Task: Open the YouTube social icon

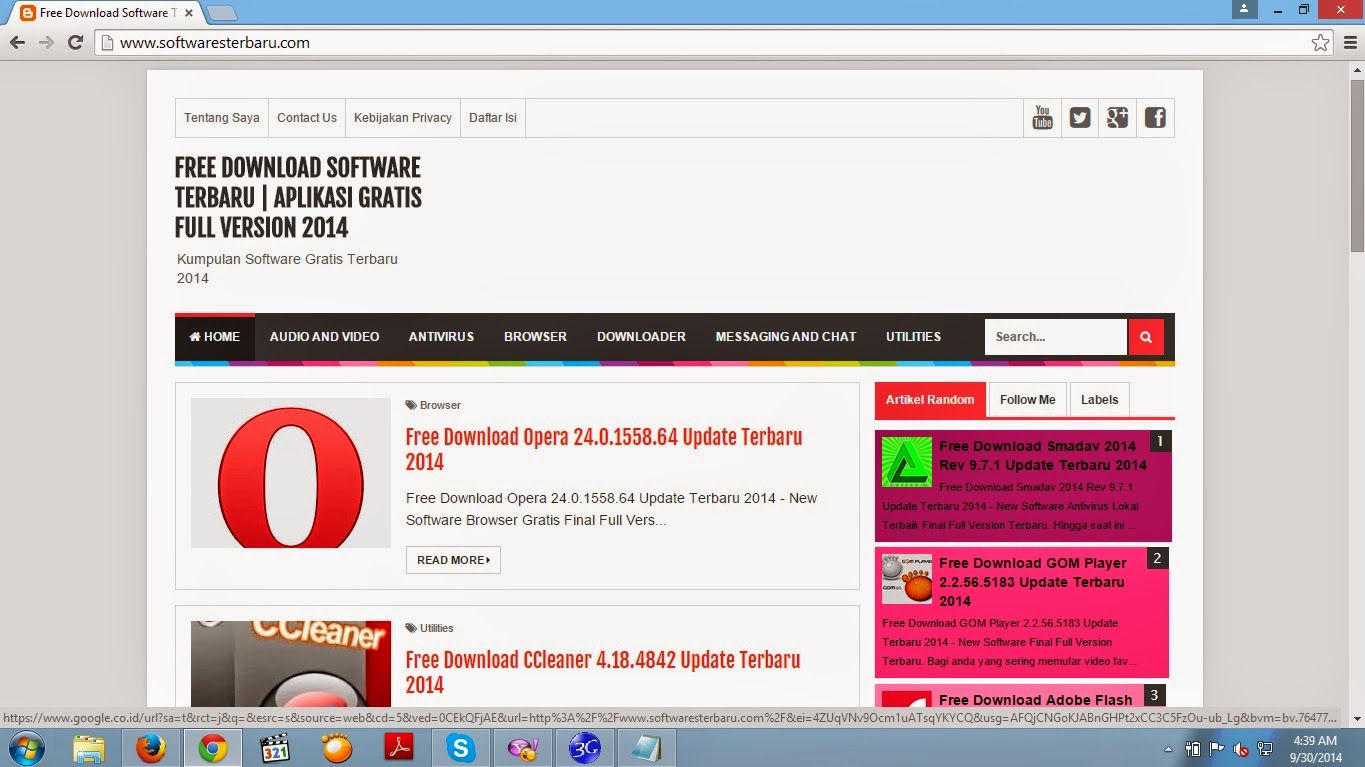Action: [x=1042, y=118]
